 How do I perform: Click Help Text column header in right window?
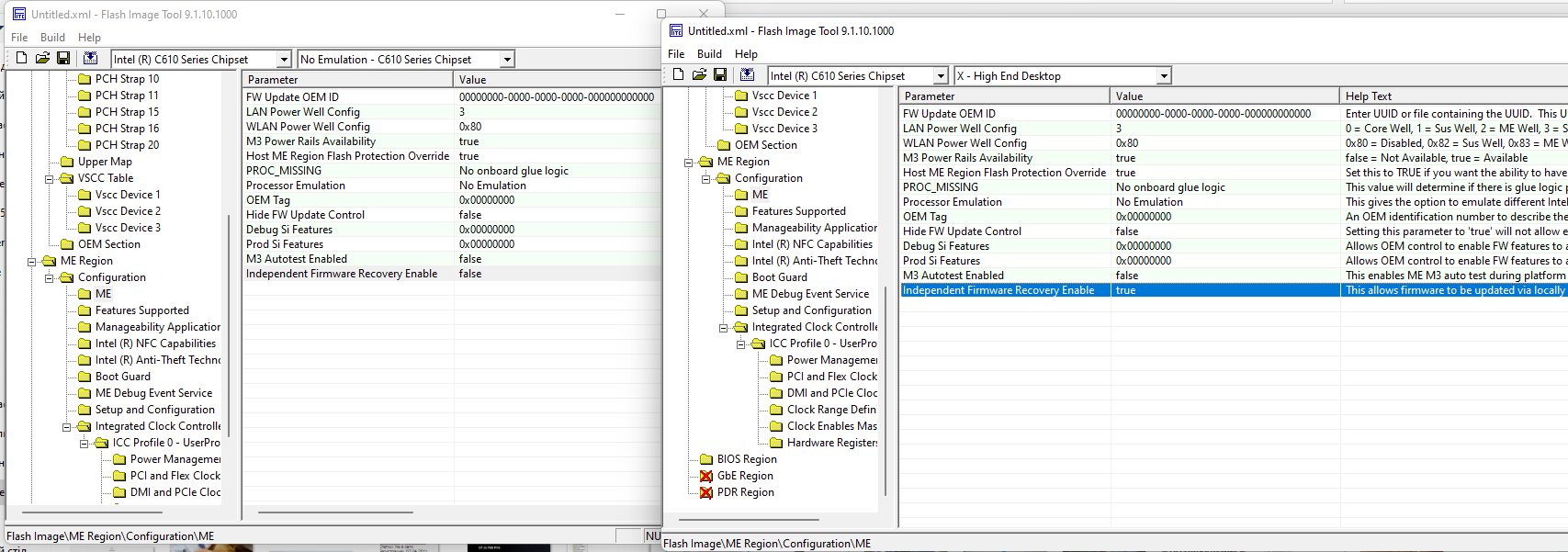pos(1454,96)
